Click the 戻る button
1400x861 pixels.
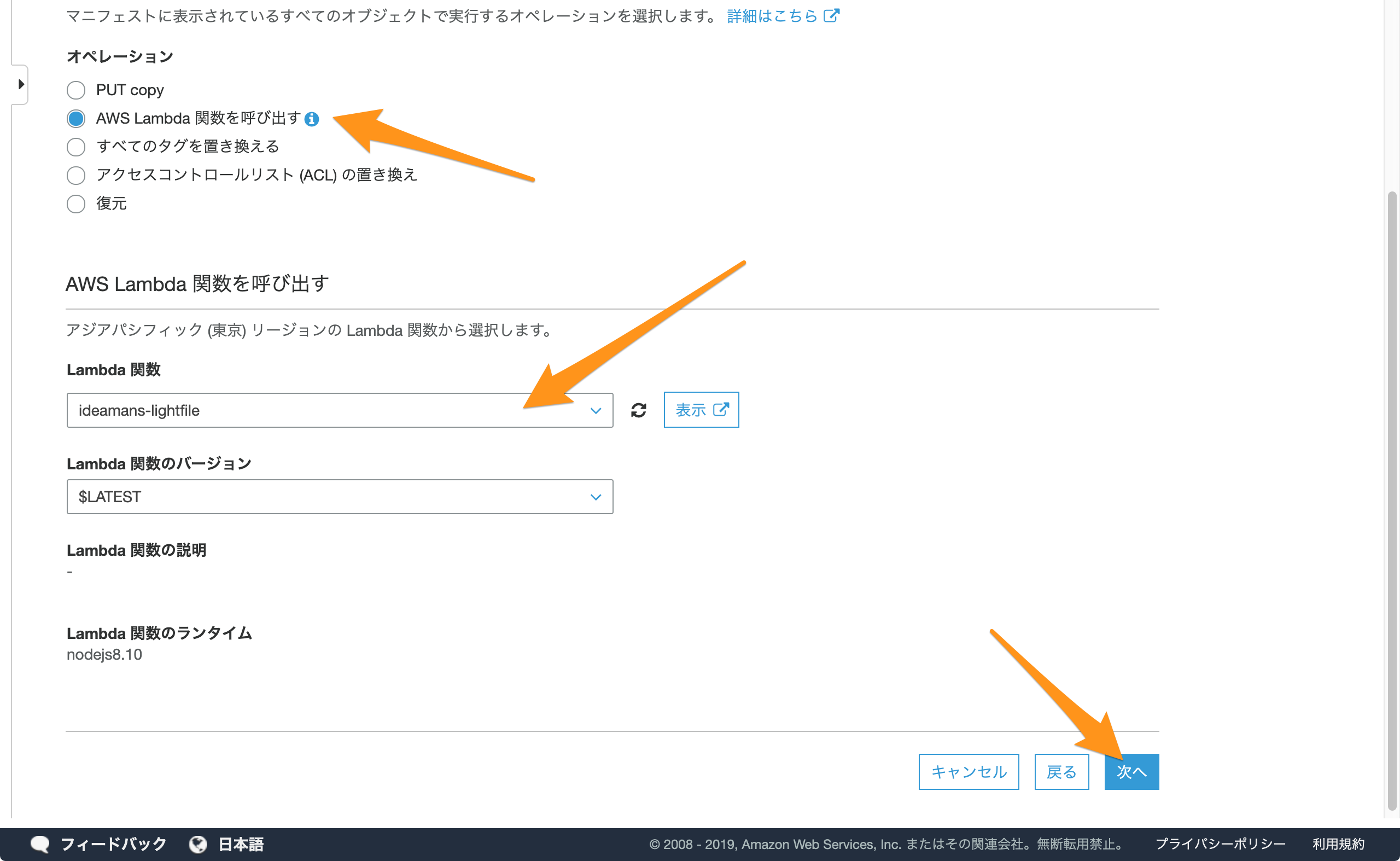point(1061,772)
